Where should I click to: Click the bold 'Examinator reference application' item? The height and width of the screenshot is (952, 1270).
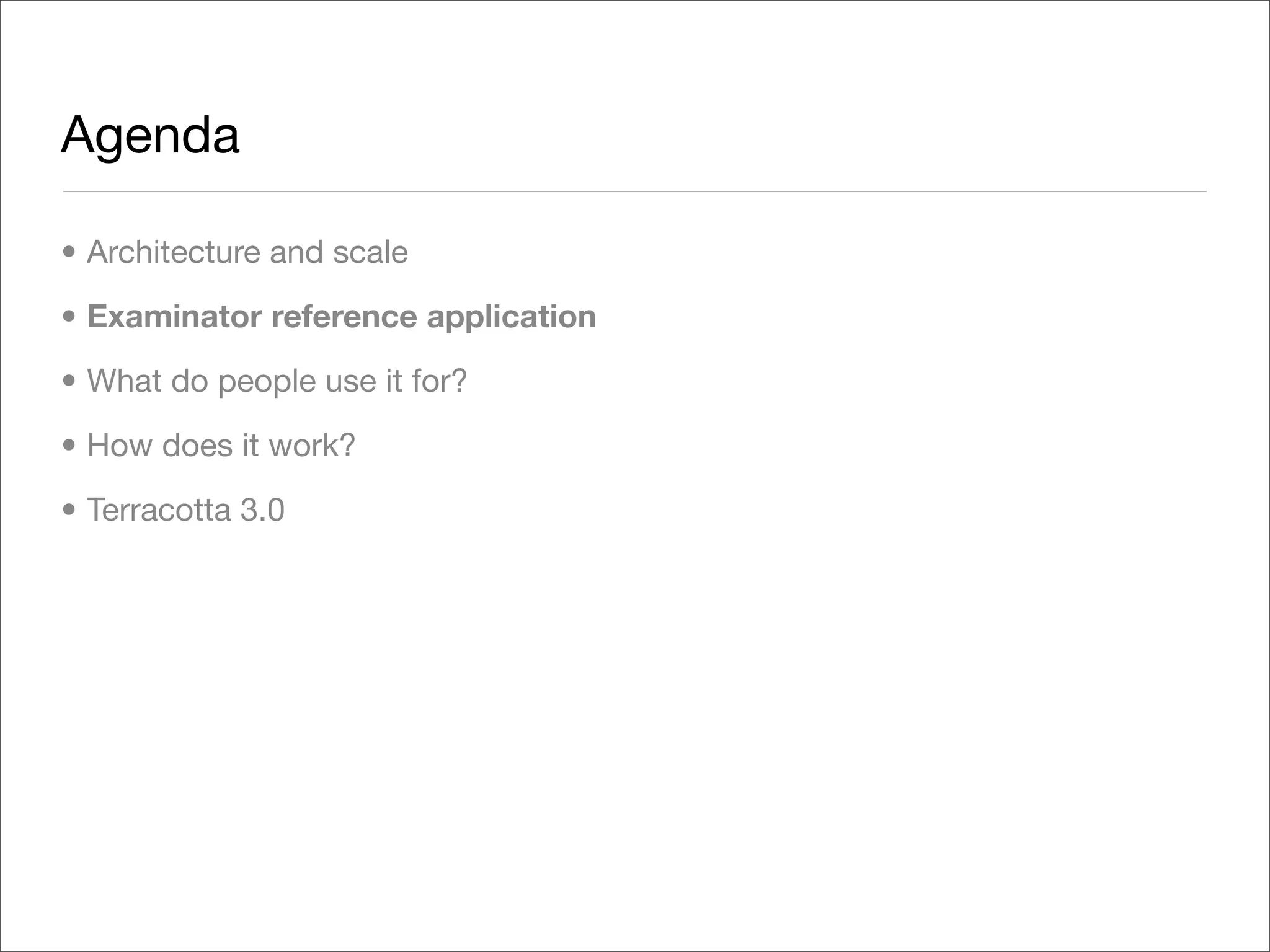pos(341,316)
